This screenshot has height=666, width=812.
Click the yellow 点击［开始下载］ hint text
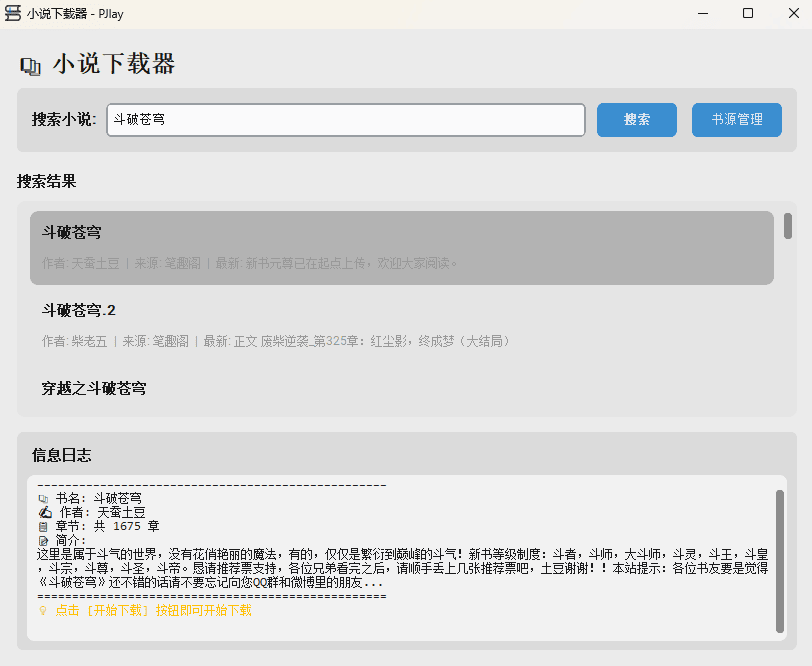tap(153, 611)
